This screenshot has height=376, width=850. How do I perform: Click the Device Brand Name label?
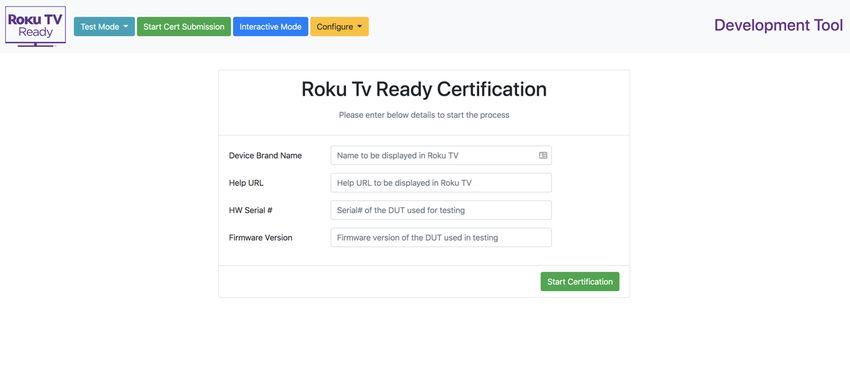(265, 155)
